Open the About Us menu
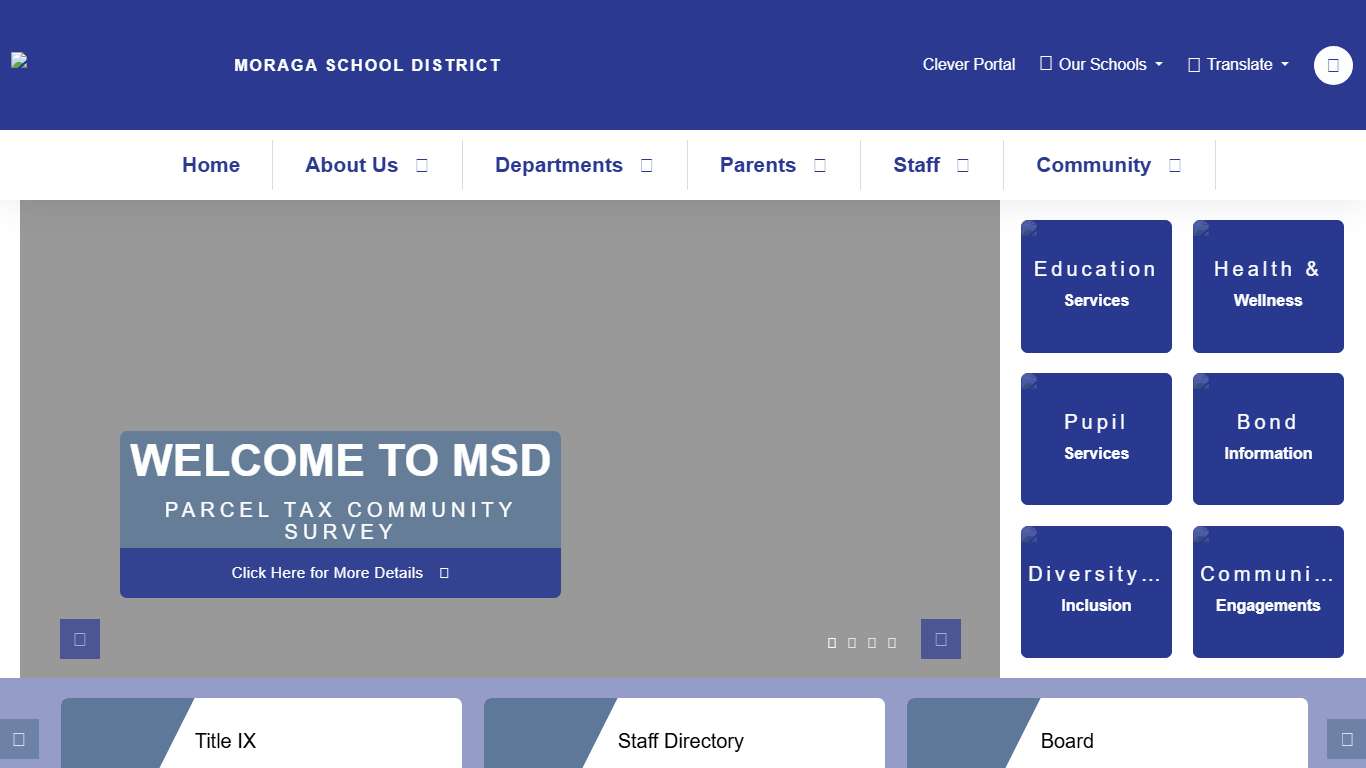 351,165
